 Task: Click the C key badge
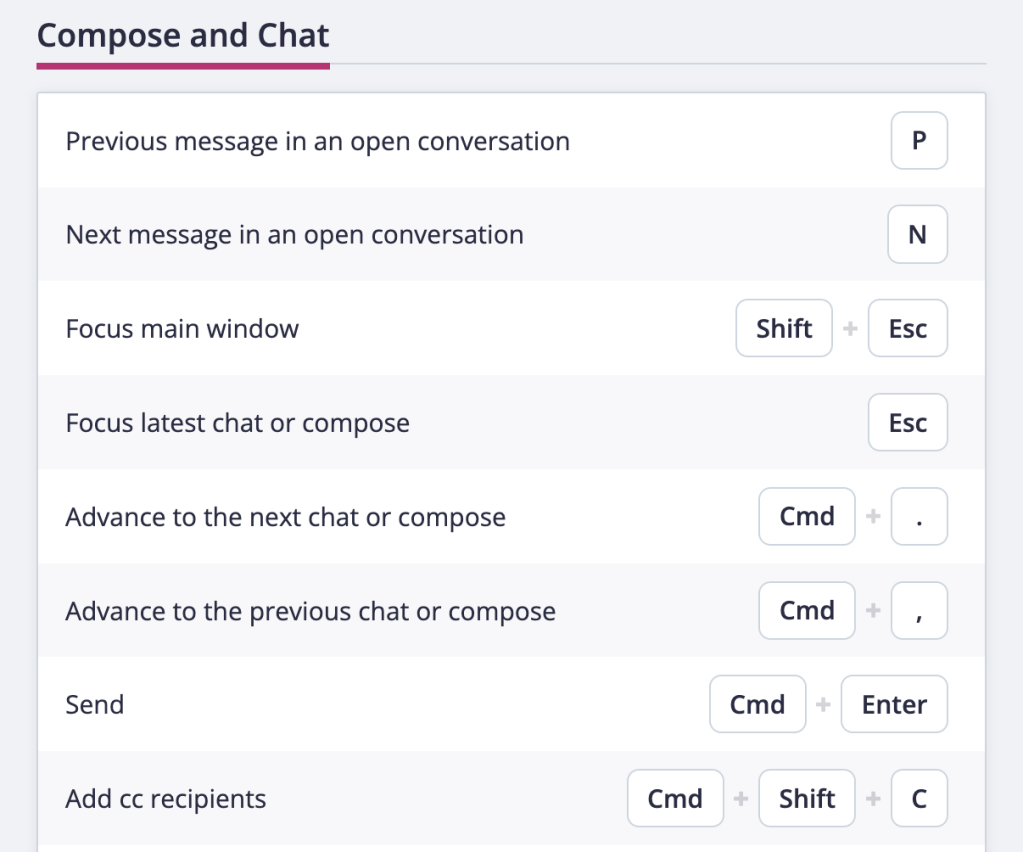[918, 799]
